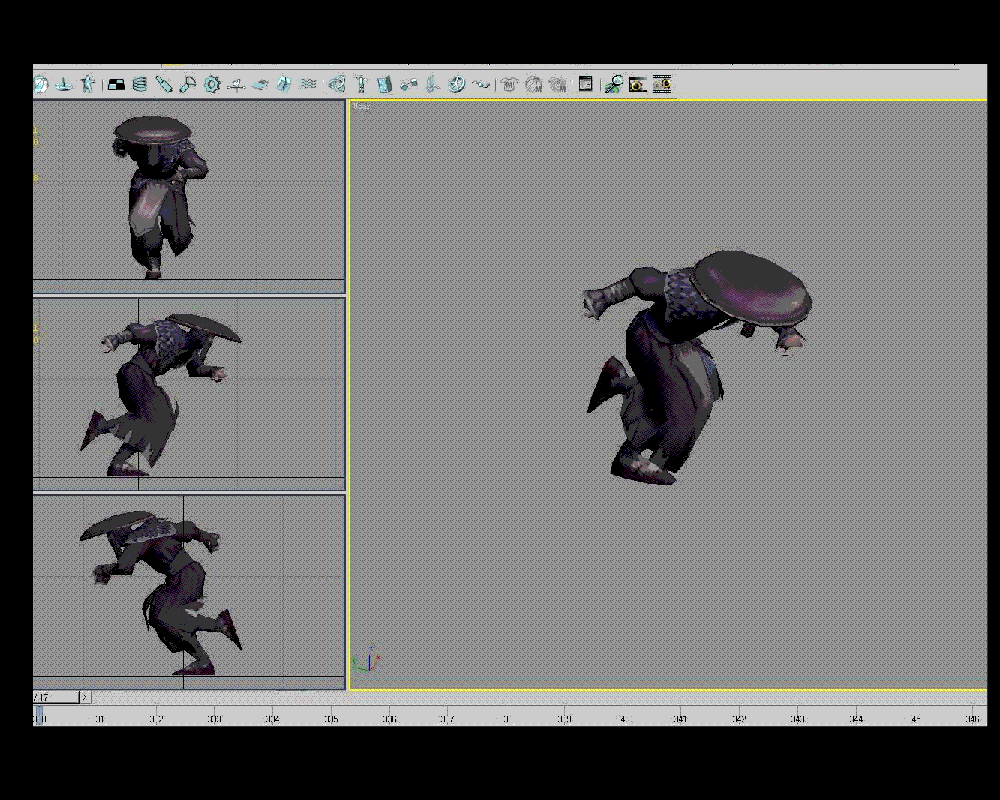Click the weathervane helper toolbar icon
This screenshot has height=800, width=1000.
point(236,84)
